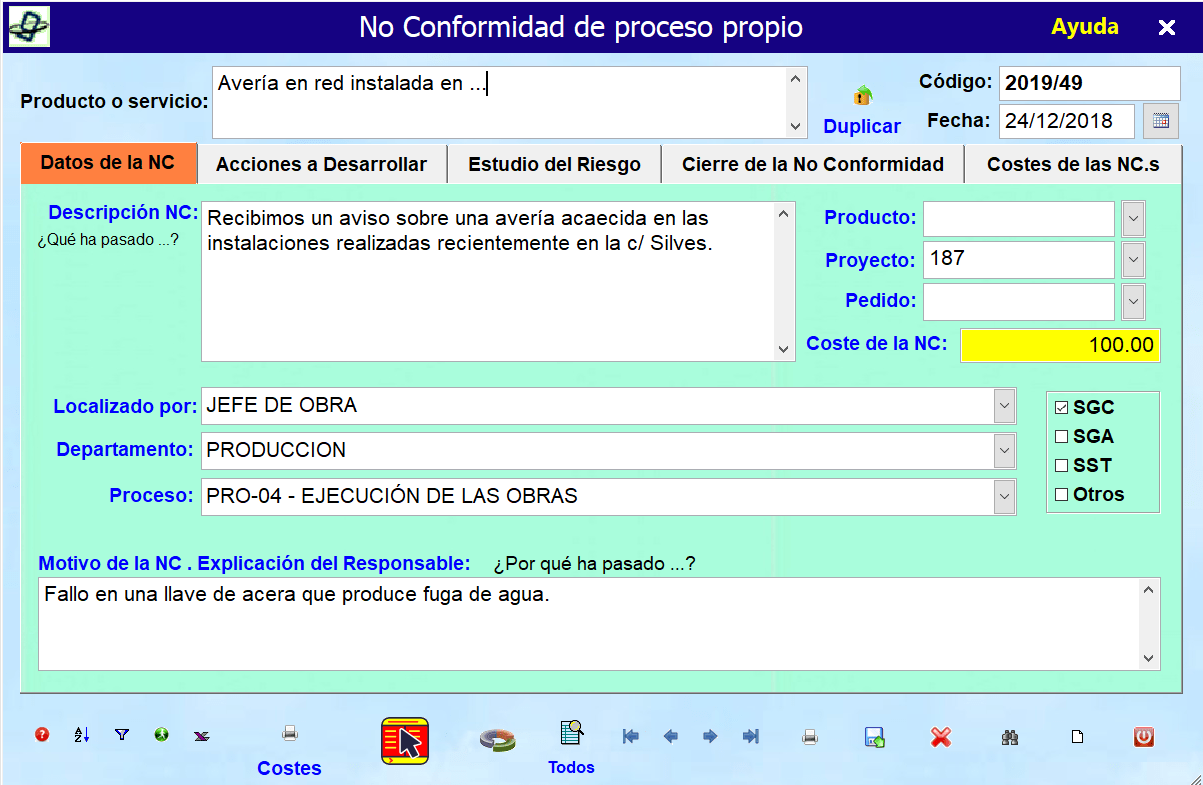This screenshot has width=1203, height=785.
Task: Go to the previous record
Action: point(670,737)
